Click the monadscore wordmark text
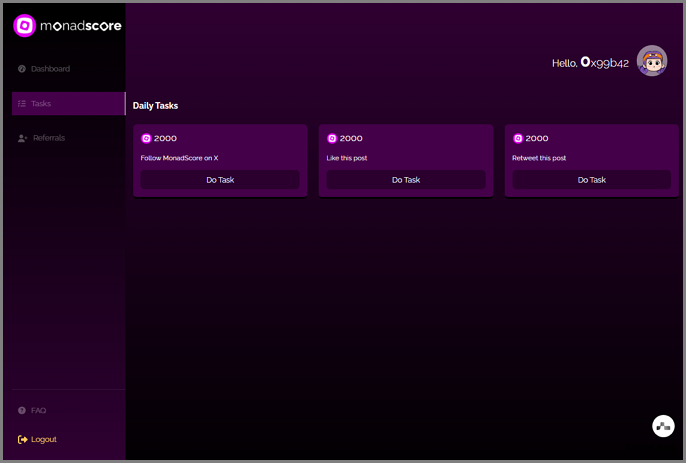 tap(81, 26)
